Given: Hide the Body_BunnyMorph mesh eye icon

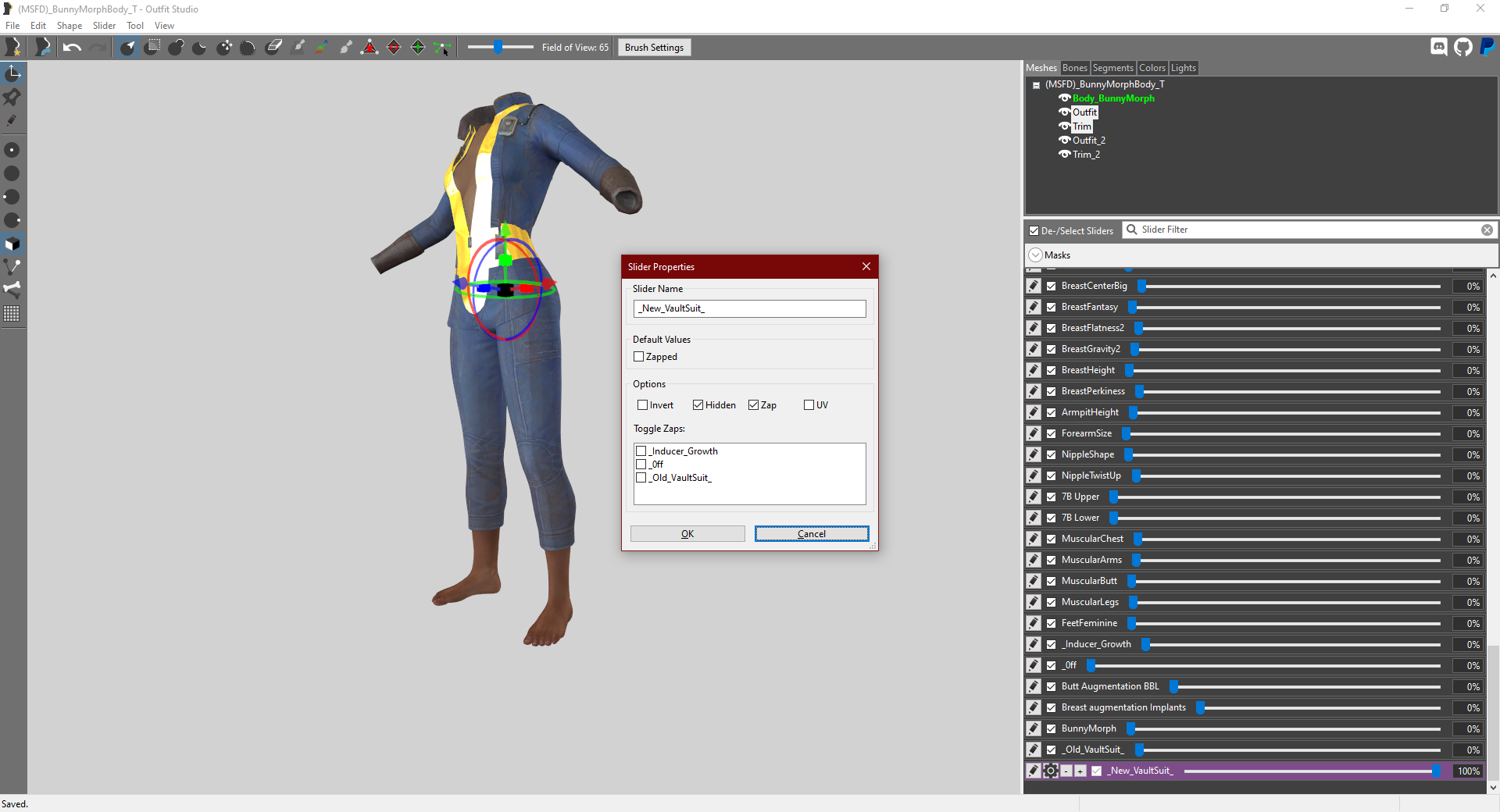Looking at the screenshot, I should pyautogui.click(x=1064, y=98).
